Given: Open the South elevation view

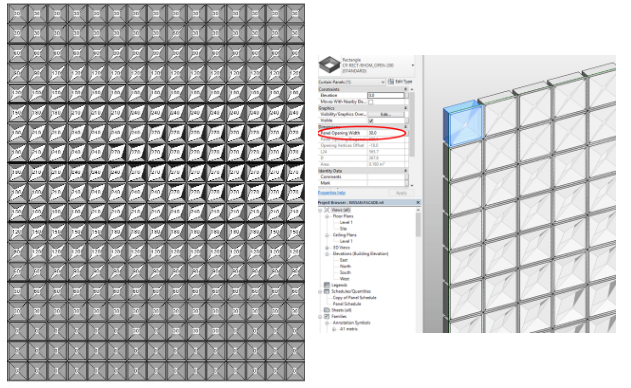Looking at the screenshot, I should tap(345, 272).
